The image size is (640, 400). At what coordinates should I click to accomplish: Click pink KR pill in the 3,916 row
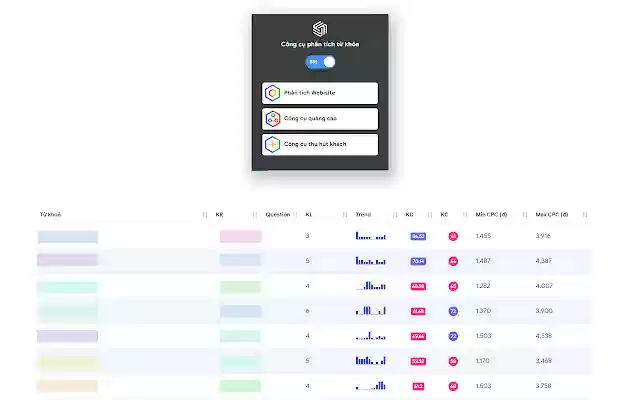point(240,236)
